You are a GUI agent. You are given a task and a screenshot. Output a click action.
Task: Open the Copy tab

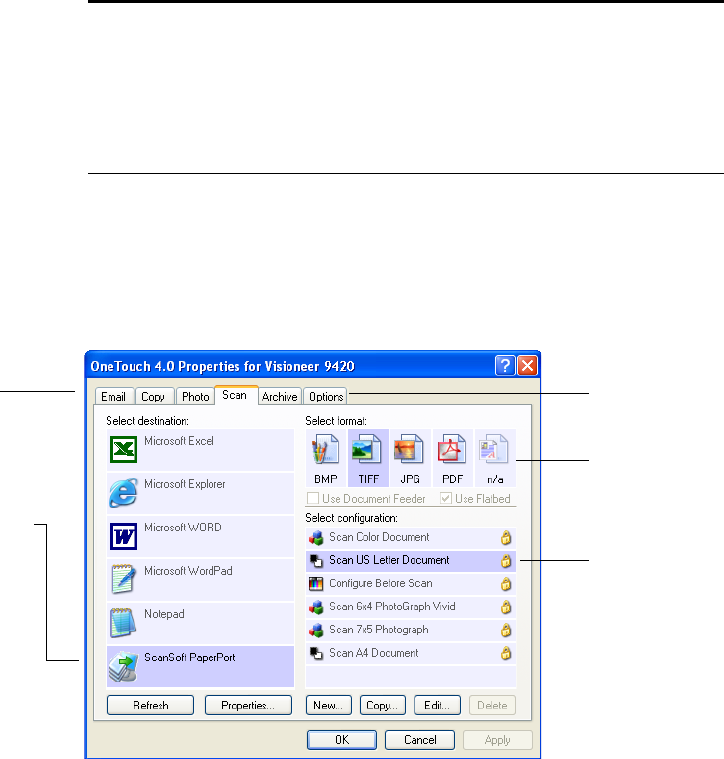point(153,396)
